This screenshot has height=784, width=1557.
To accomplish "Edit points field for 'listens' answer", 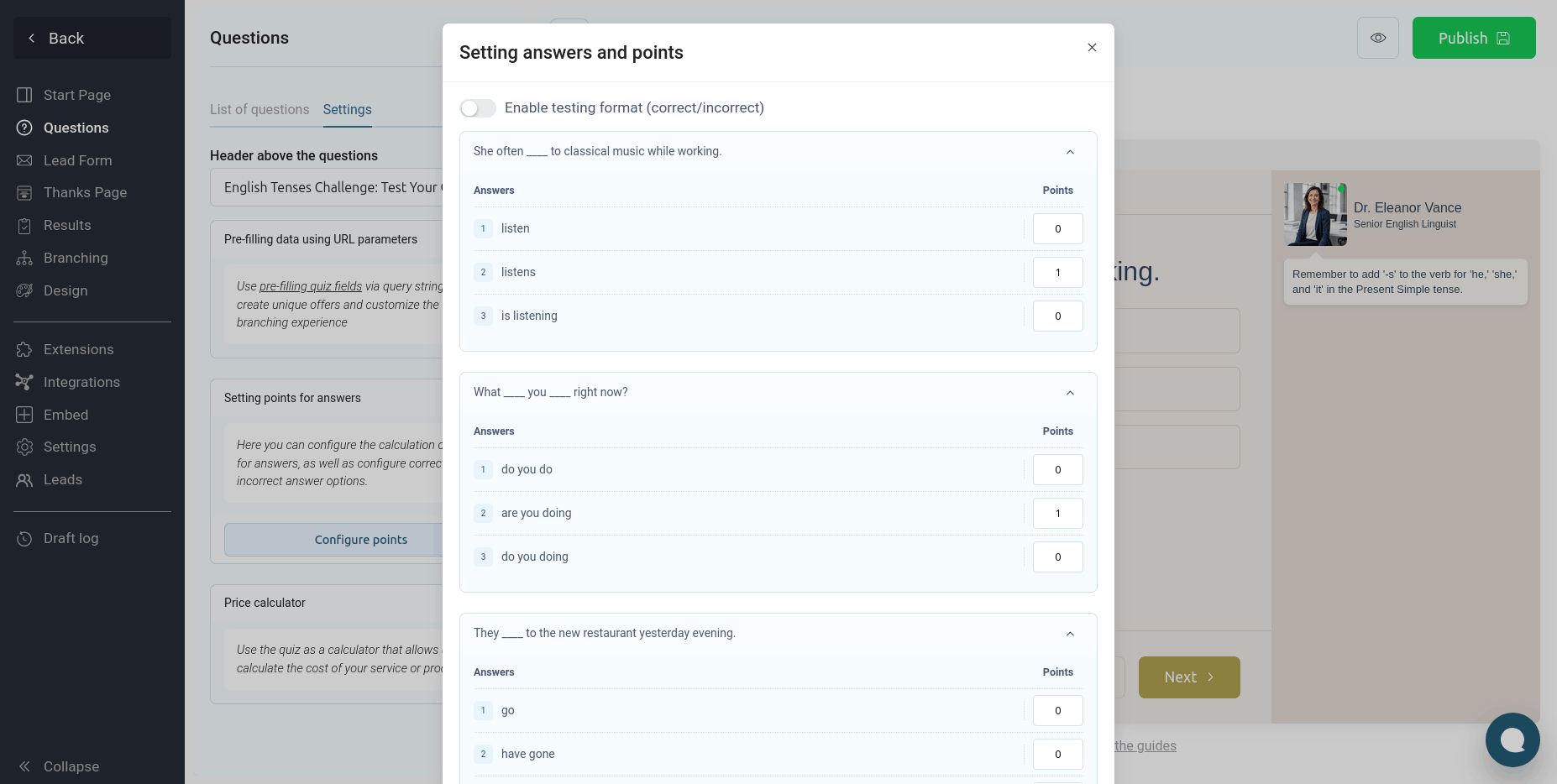I will (1057, 272).
